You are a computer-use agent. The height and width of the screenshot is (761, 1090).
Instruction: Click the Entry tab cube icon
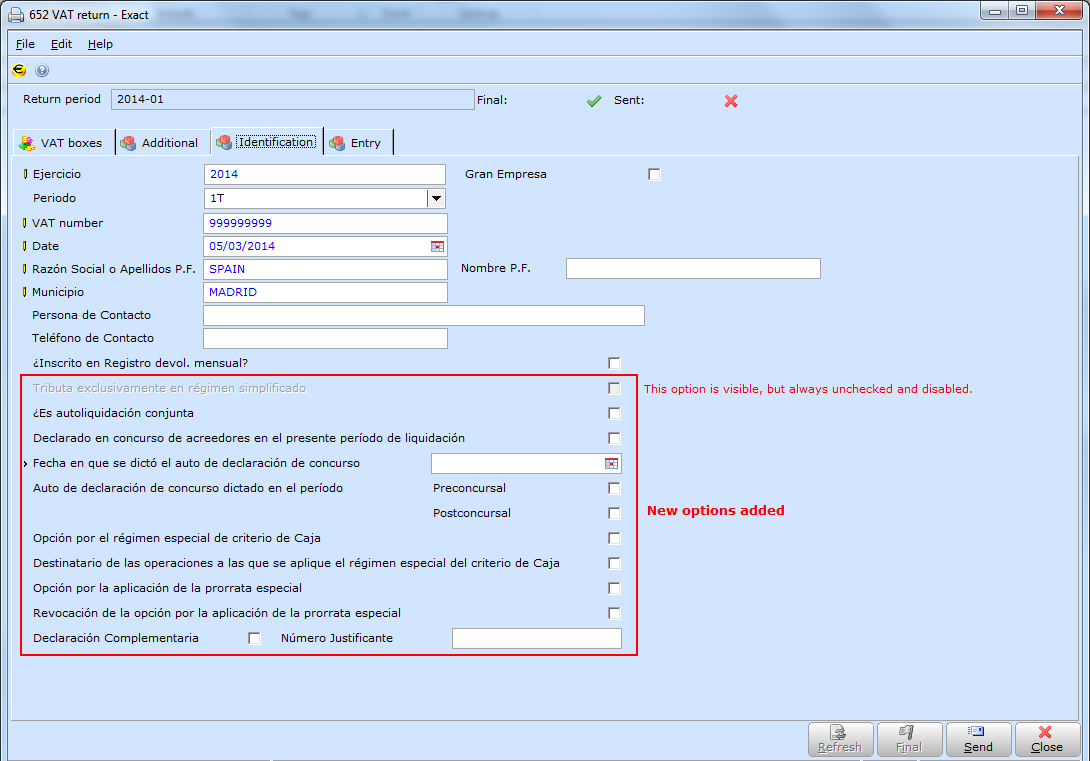click(x=337, y=143)
